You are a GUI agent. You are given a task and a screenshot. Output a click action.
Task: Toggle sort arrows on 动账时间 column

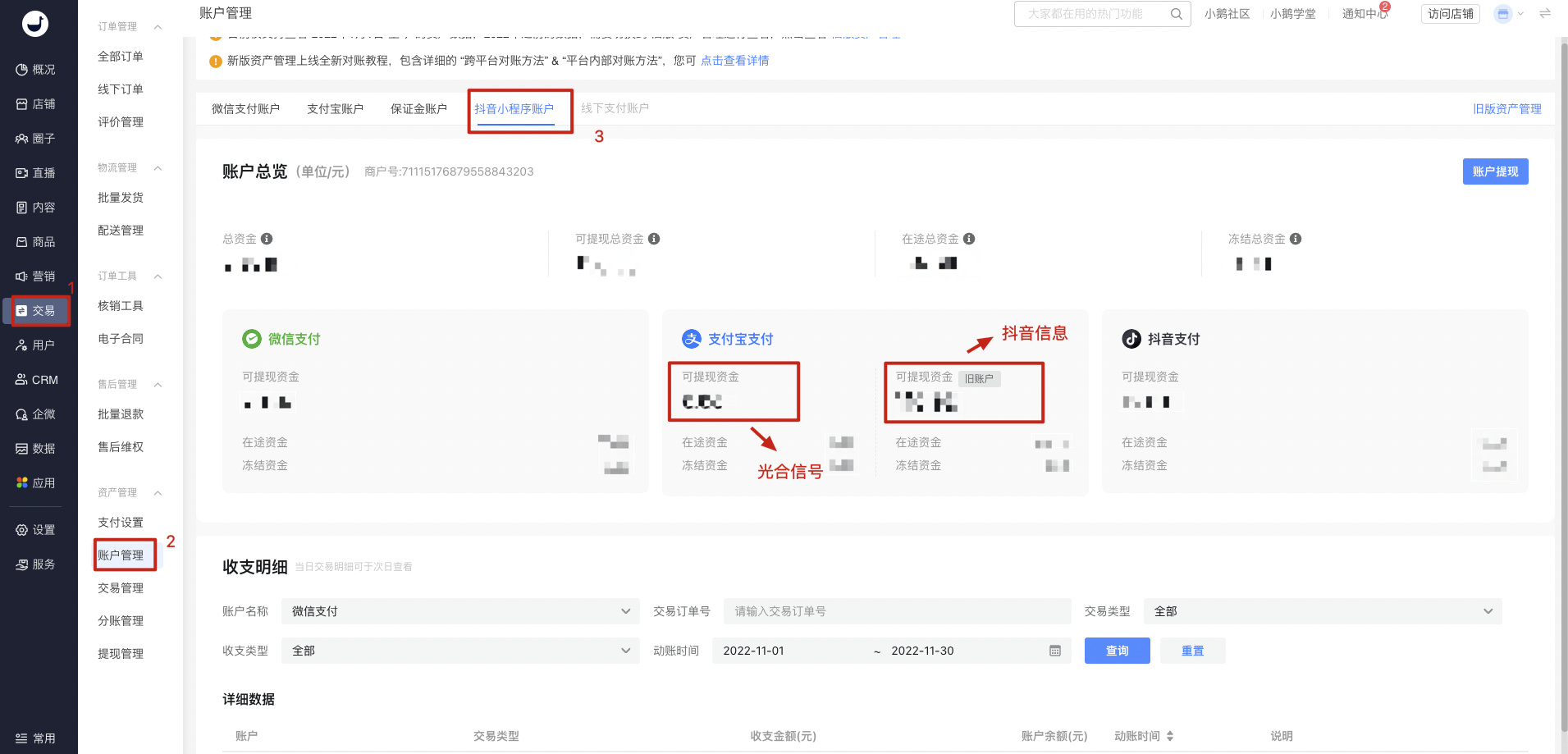tap(1170, 736)
